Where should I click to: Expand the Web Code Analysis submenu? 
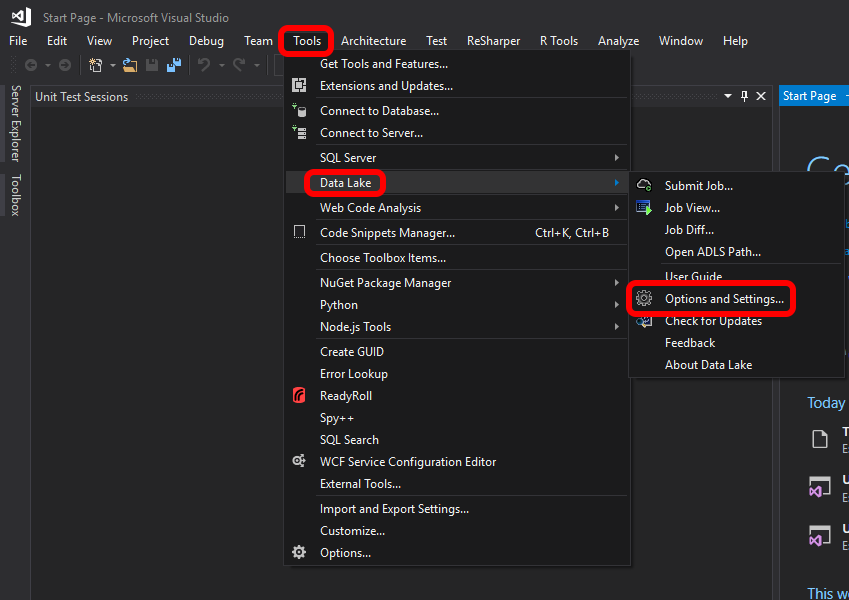pos(617,207)
